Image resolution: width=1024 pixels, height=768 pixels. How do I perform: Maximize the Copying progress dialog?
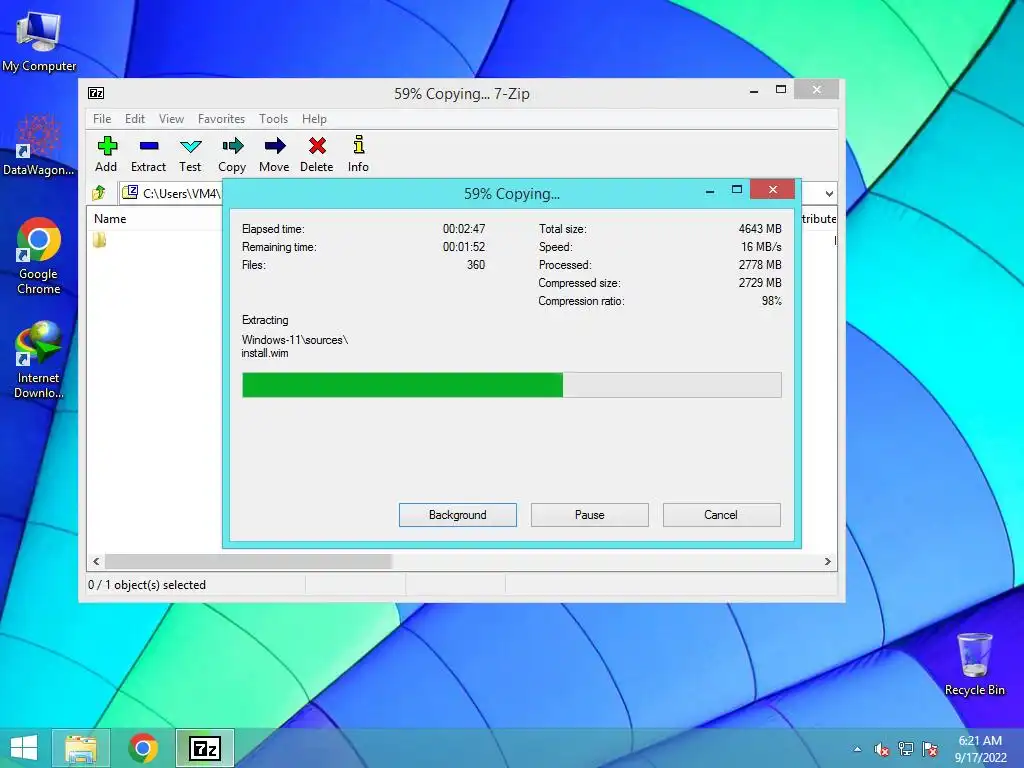737,189
